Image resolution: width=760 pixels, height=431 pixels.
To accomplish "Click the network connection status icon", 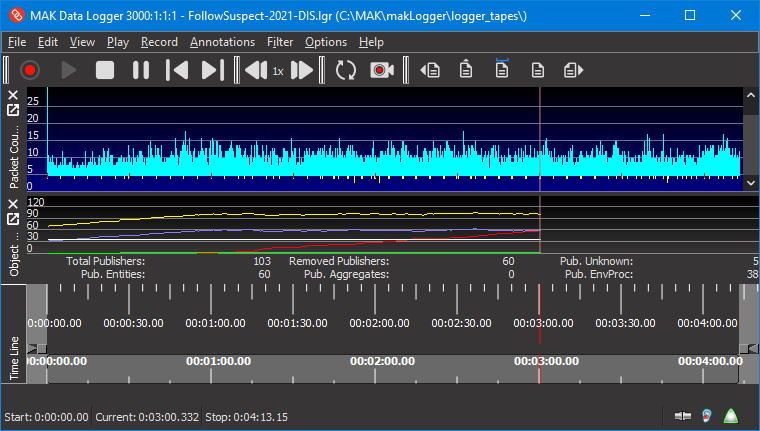I will [684, 416].
